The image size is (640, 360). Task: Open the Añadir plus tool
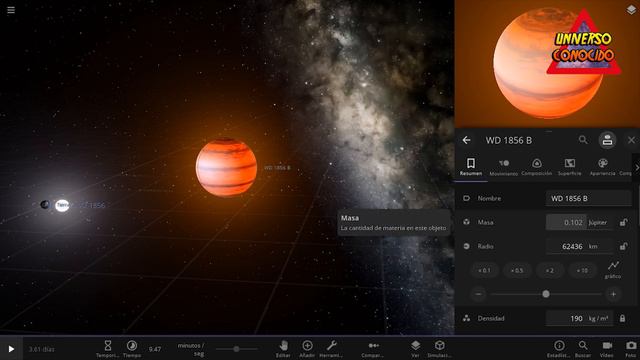[307, 349]
